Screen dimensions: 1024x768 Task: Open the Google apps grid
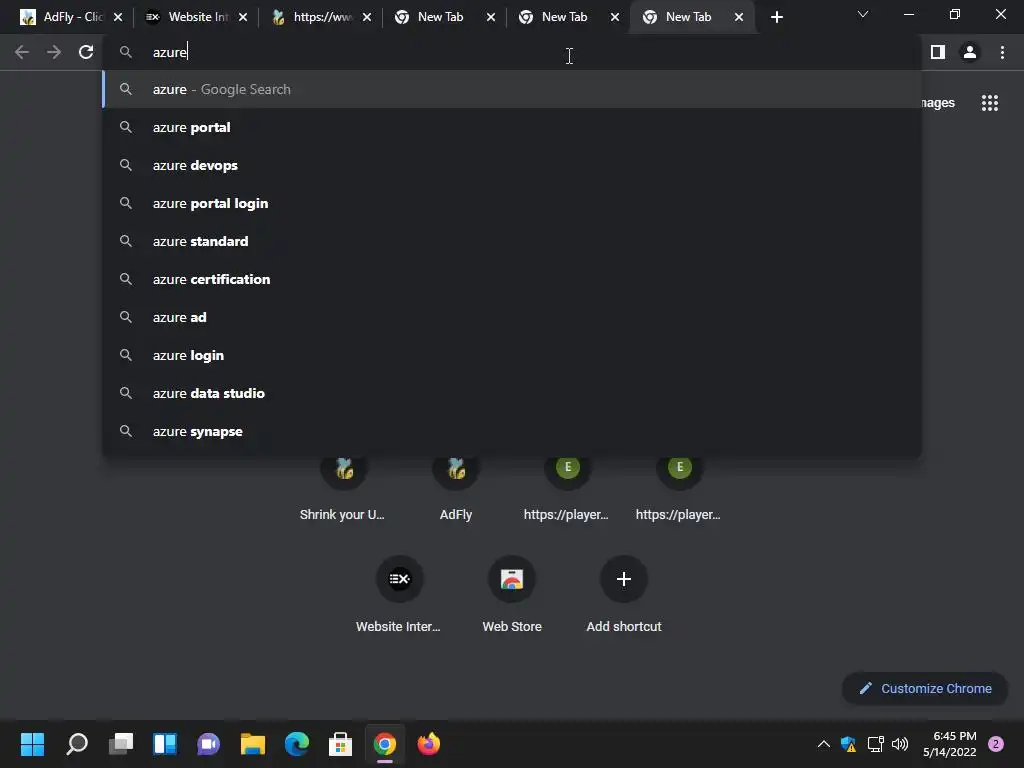click(990, 103)
